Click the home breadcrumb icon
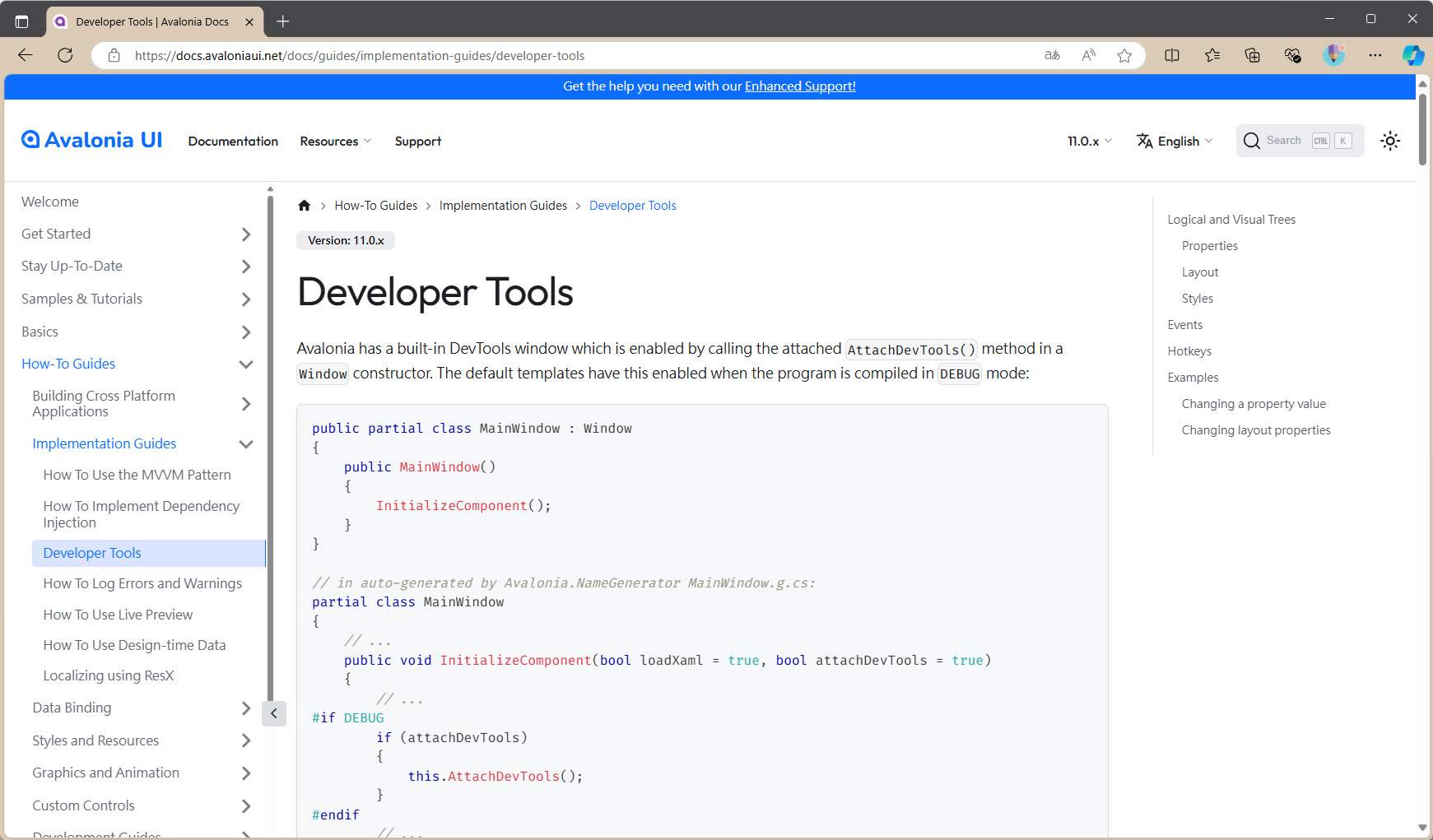 [305, 206]
